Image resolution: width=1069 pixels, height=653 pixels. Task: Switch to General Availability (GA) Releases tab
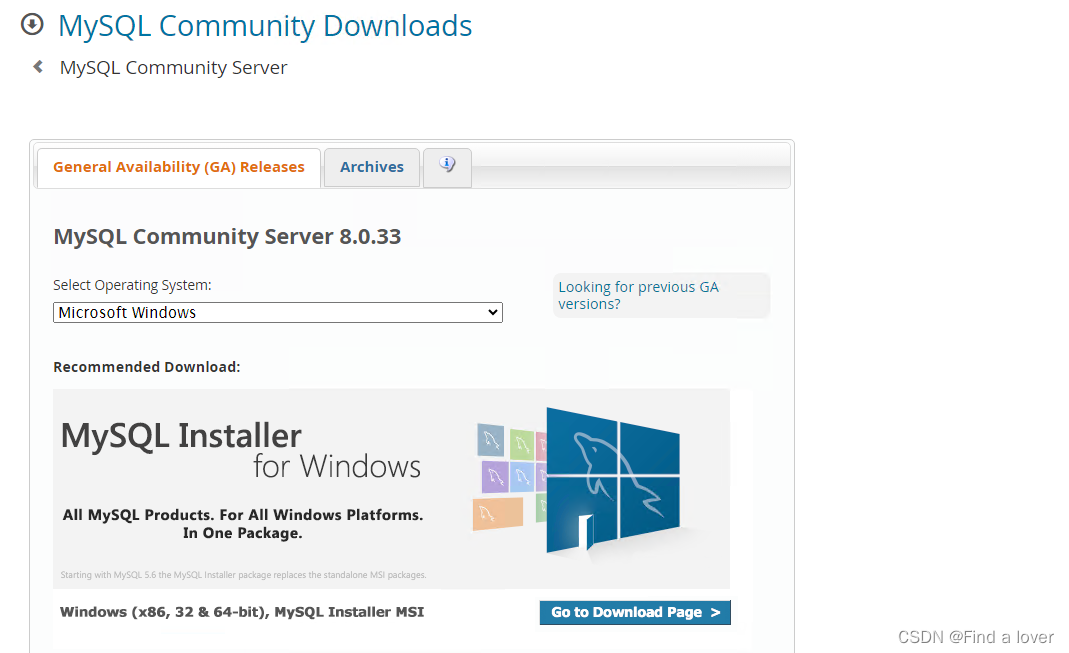(179, 168)
